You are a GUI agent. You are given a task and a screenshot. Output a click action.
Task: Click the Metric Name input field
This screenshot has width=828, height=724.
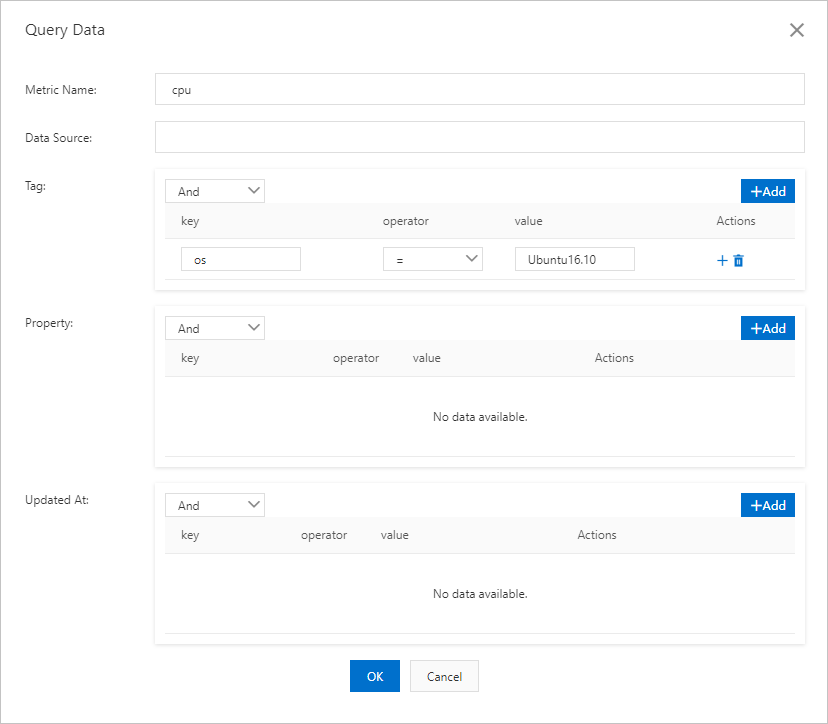point(479,89)
